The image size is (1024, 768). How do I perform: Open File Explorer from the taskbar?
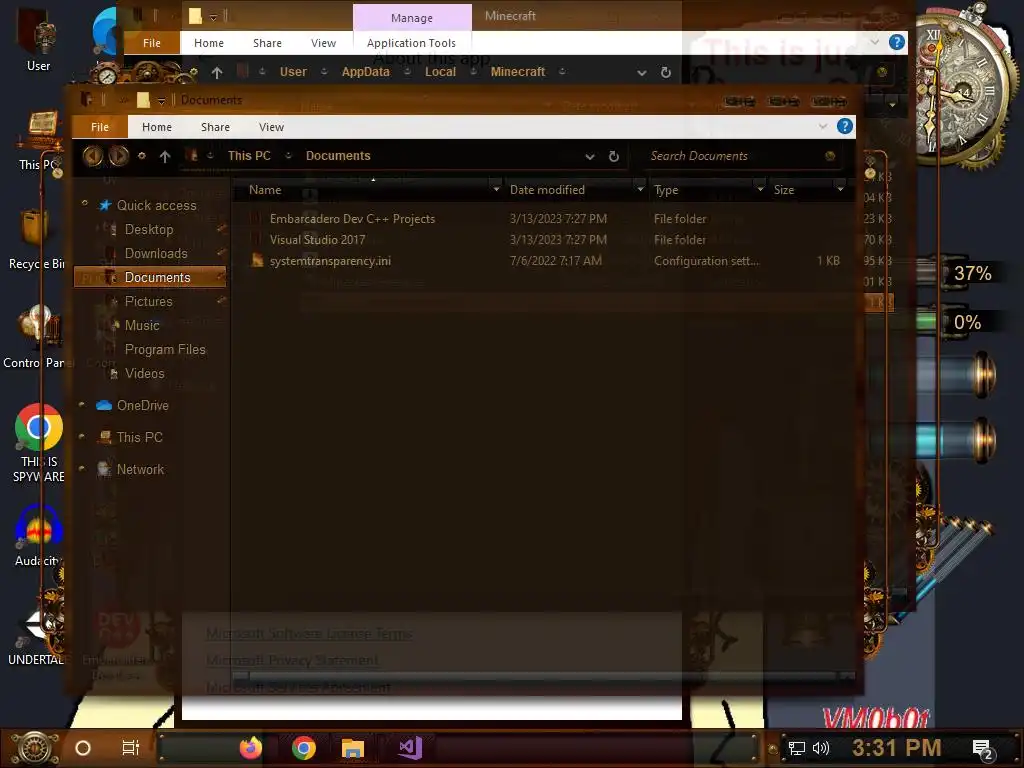coord(353,748)
